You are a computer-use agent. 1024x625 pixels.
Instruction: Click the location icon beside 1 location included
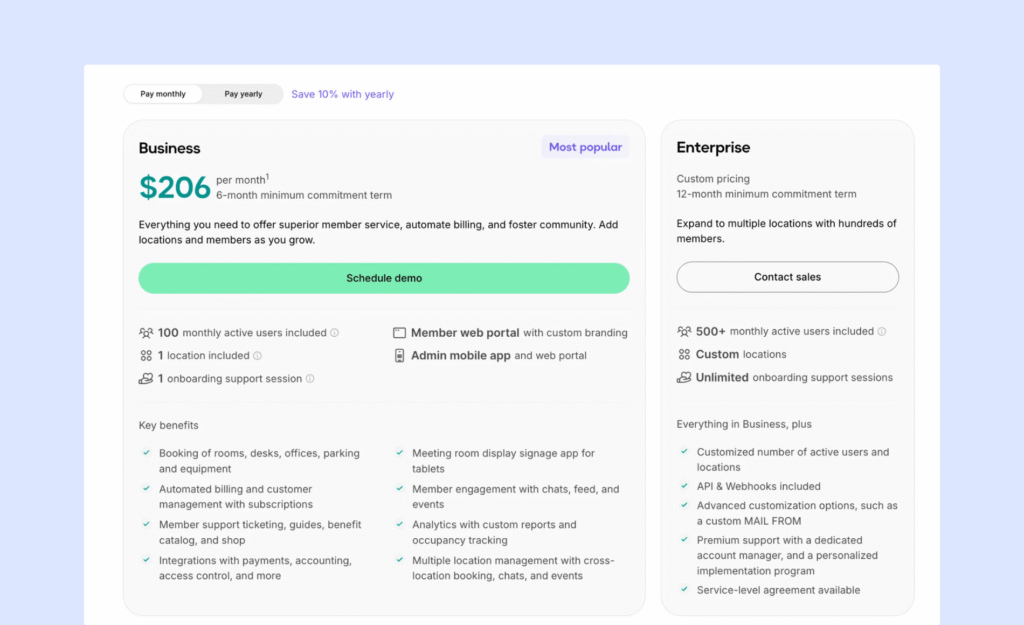[146, 356]
